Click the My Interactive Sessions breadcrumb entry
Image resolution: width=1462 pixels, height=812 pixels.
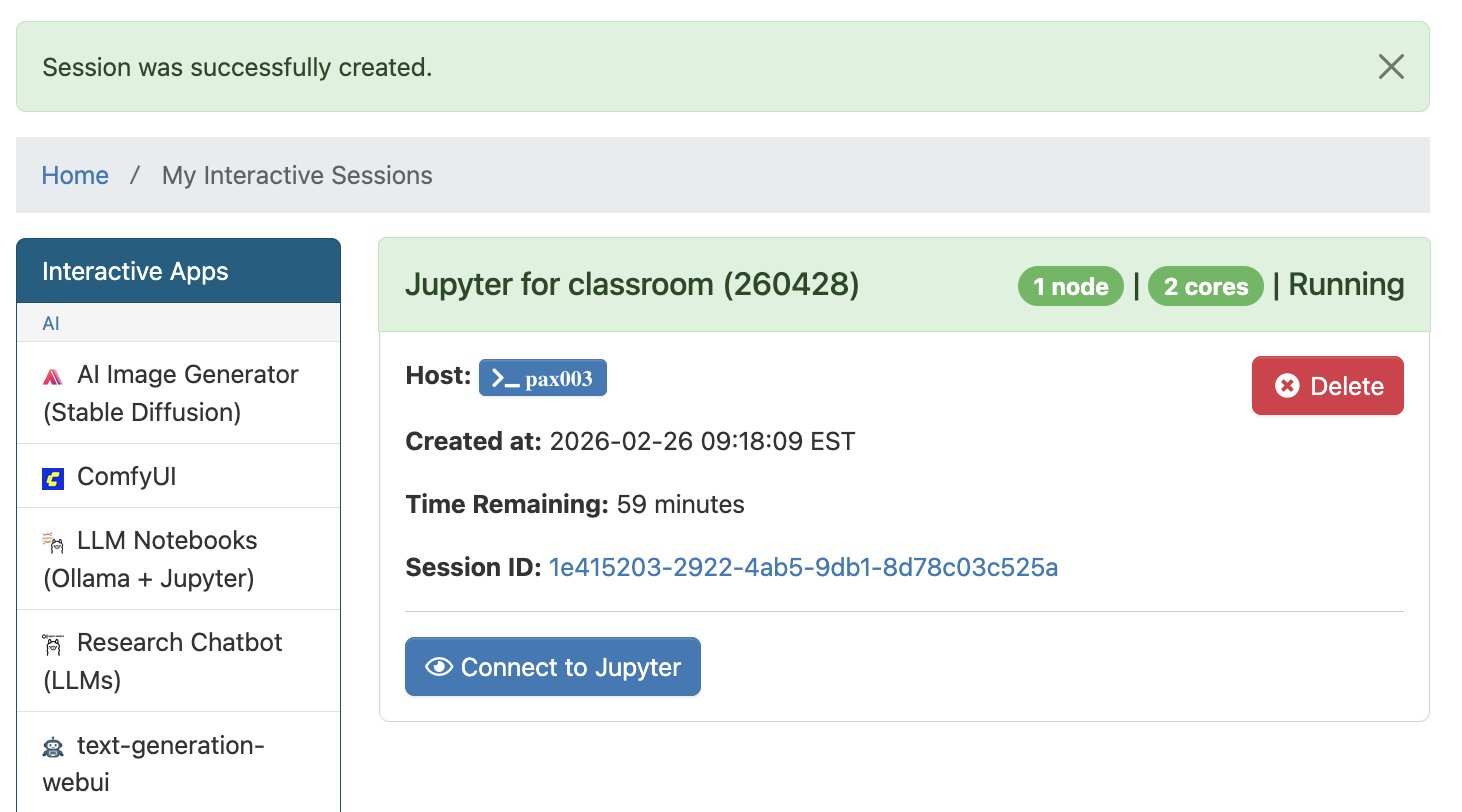click(x=297, y=175)
